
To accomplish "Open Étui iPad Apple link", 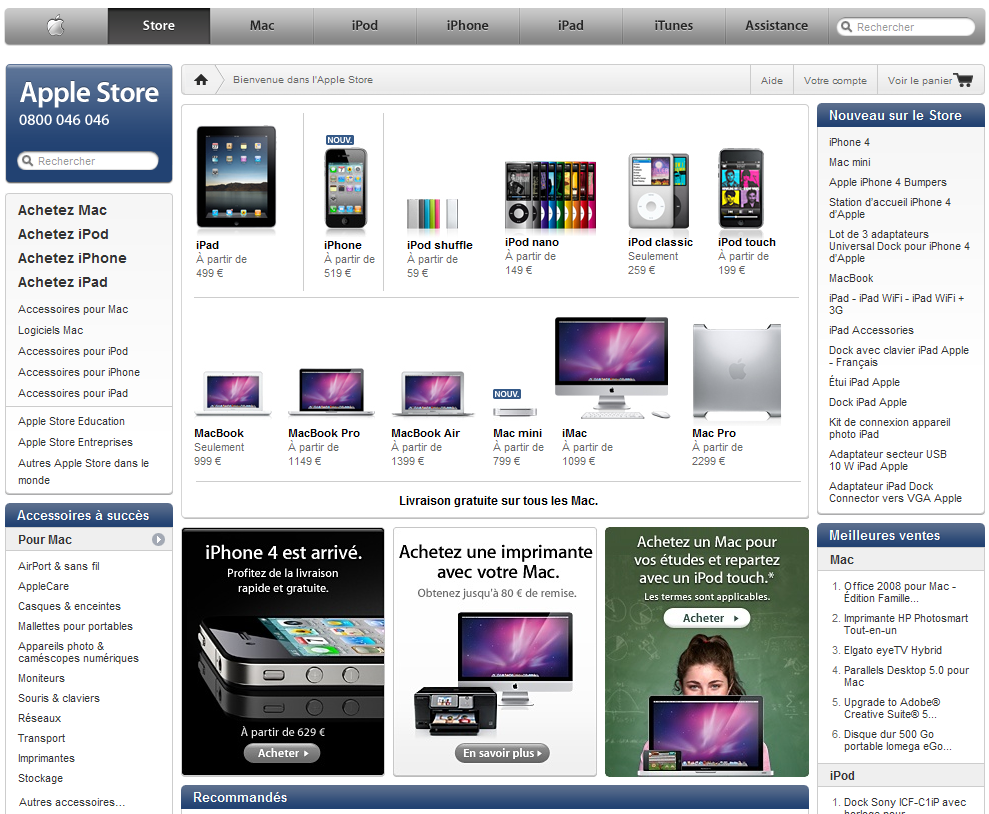I will click(x=864, y=382).
